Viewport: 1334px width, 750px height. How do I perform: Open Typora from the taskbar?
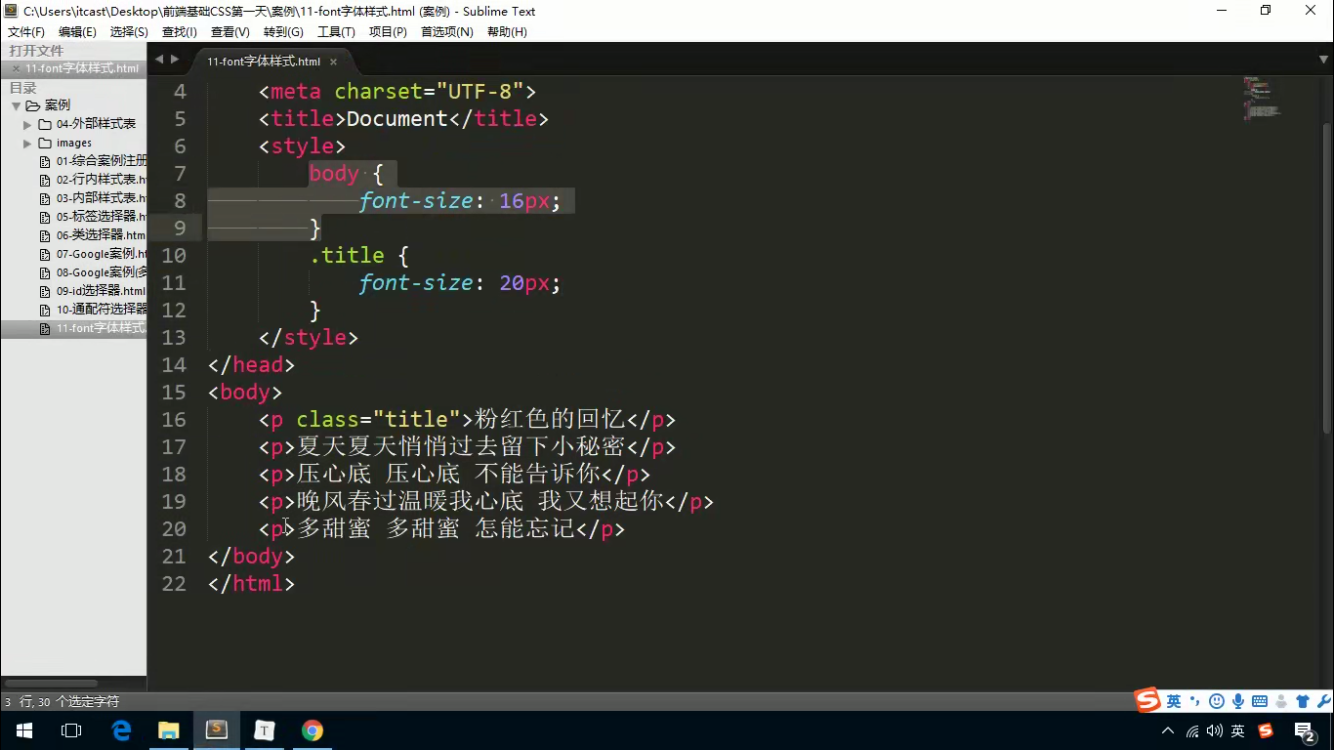tap(265, 731)
